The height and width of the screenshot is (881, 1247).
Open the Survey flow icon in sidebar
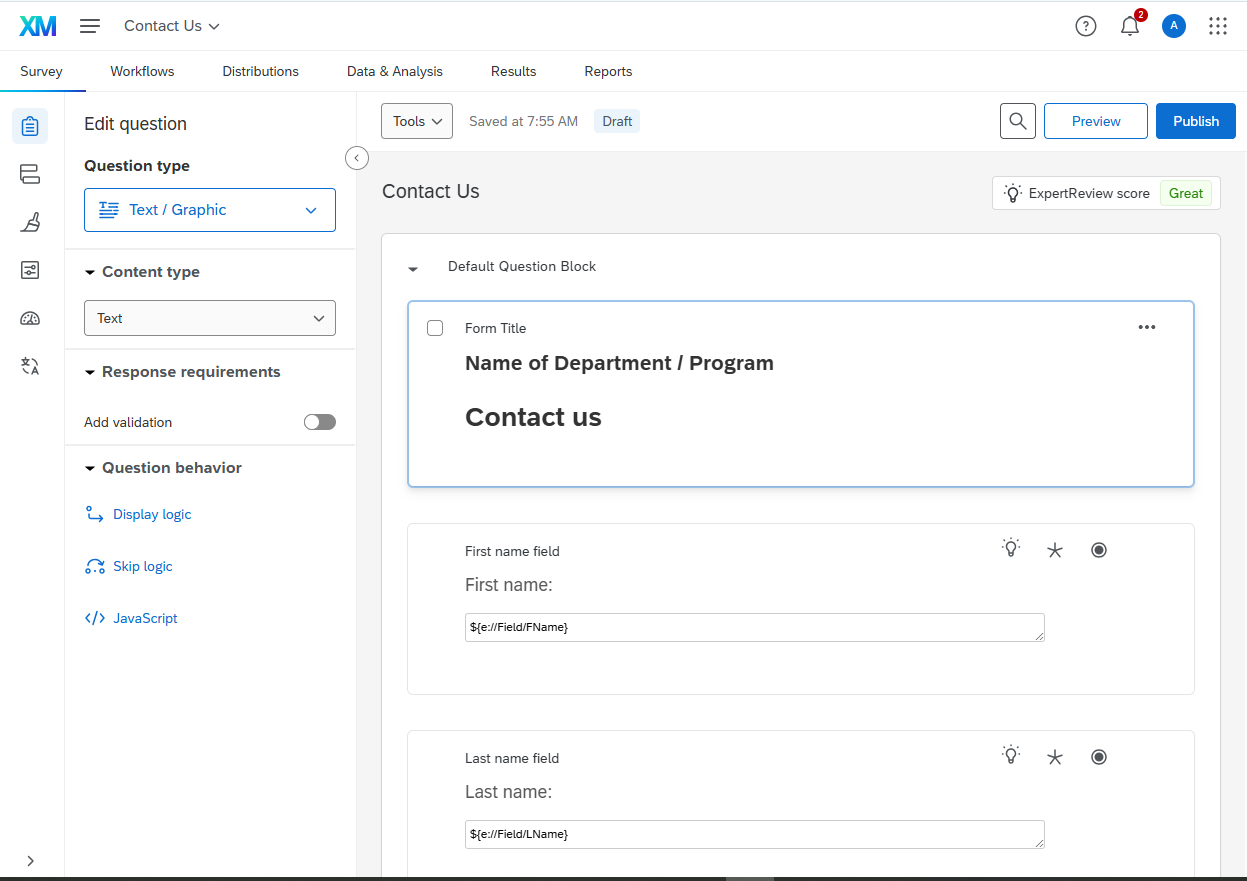click(30, 174)
